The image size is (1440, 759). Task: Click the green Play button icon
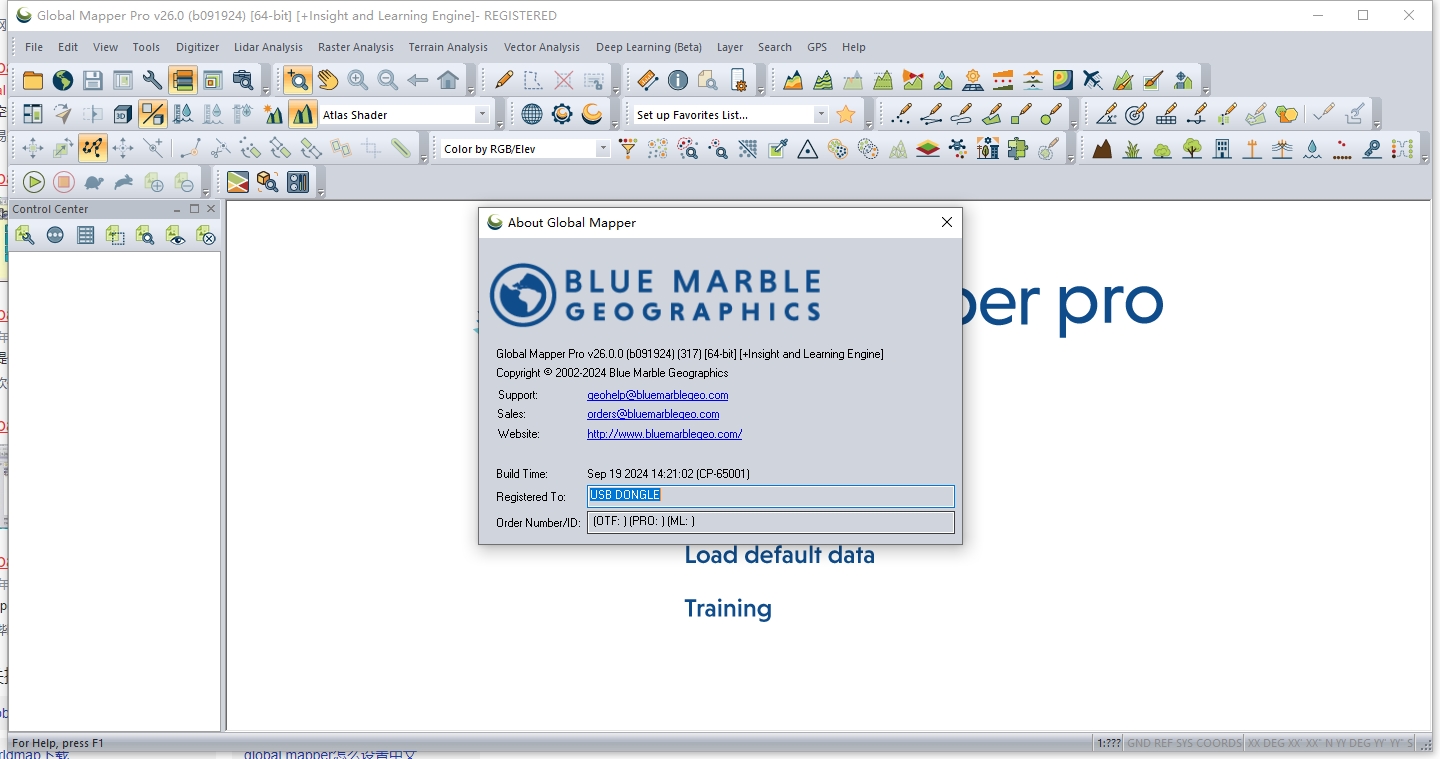pyautogui.click(x=34, y=182)
